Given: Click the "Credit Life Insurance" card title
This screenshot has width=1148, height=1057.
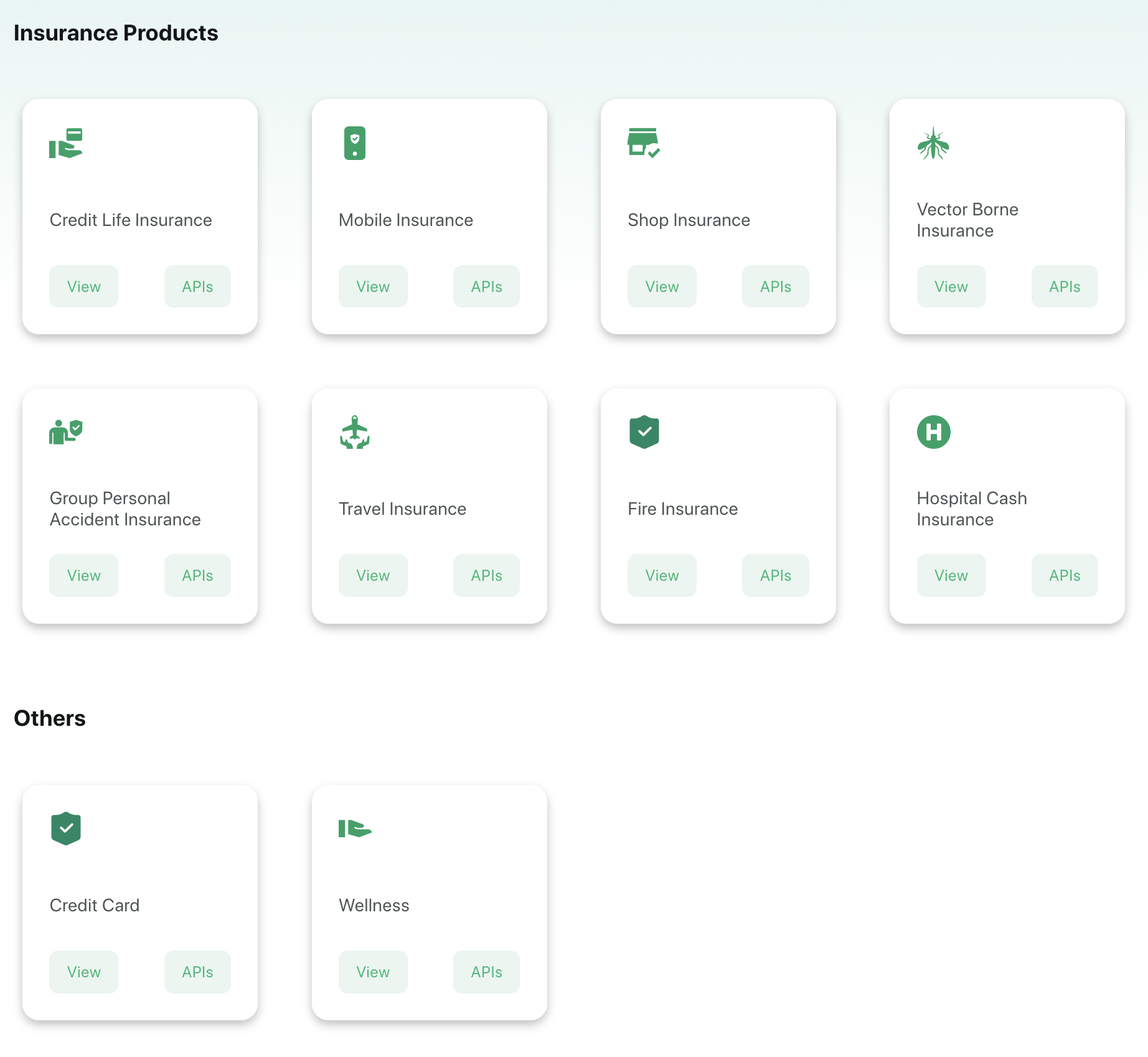Looking at the screenshot, I should (x=131, y=220).
